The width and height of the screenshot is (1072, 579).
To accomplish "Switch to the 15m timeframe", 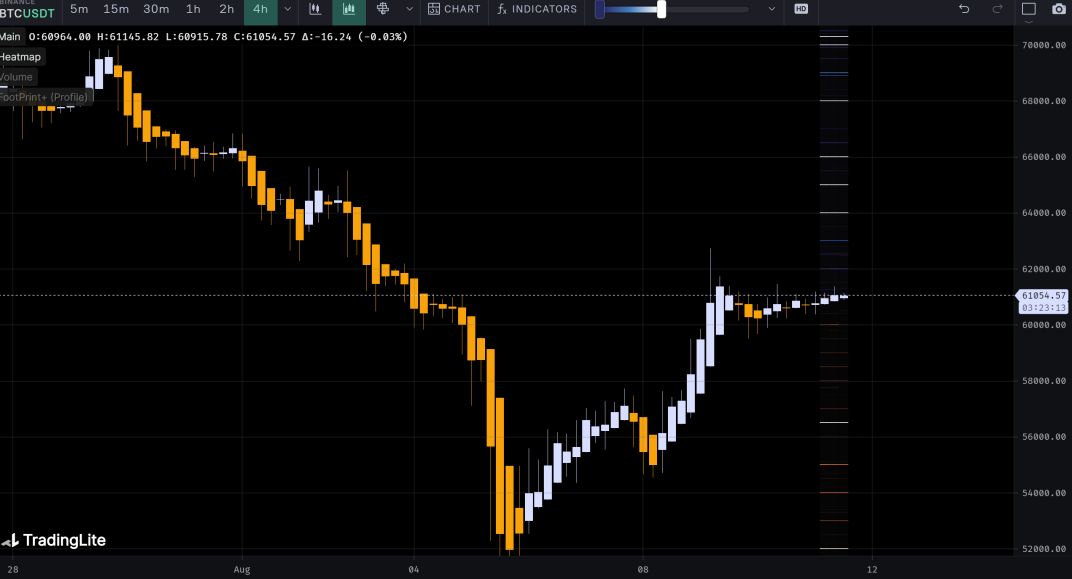I will (x=116, y=9).
